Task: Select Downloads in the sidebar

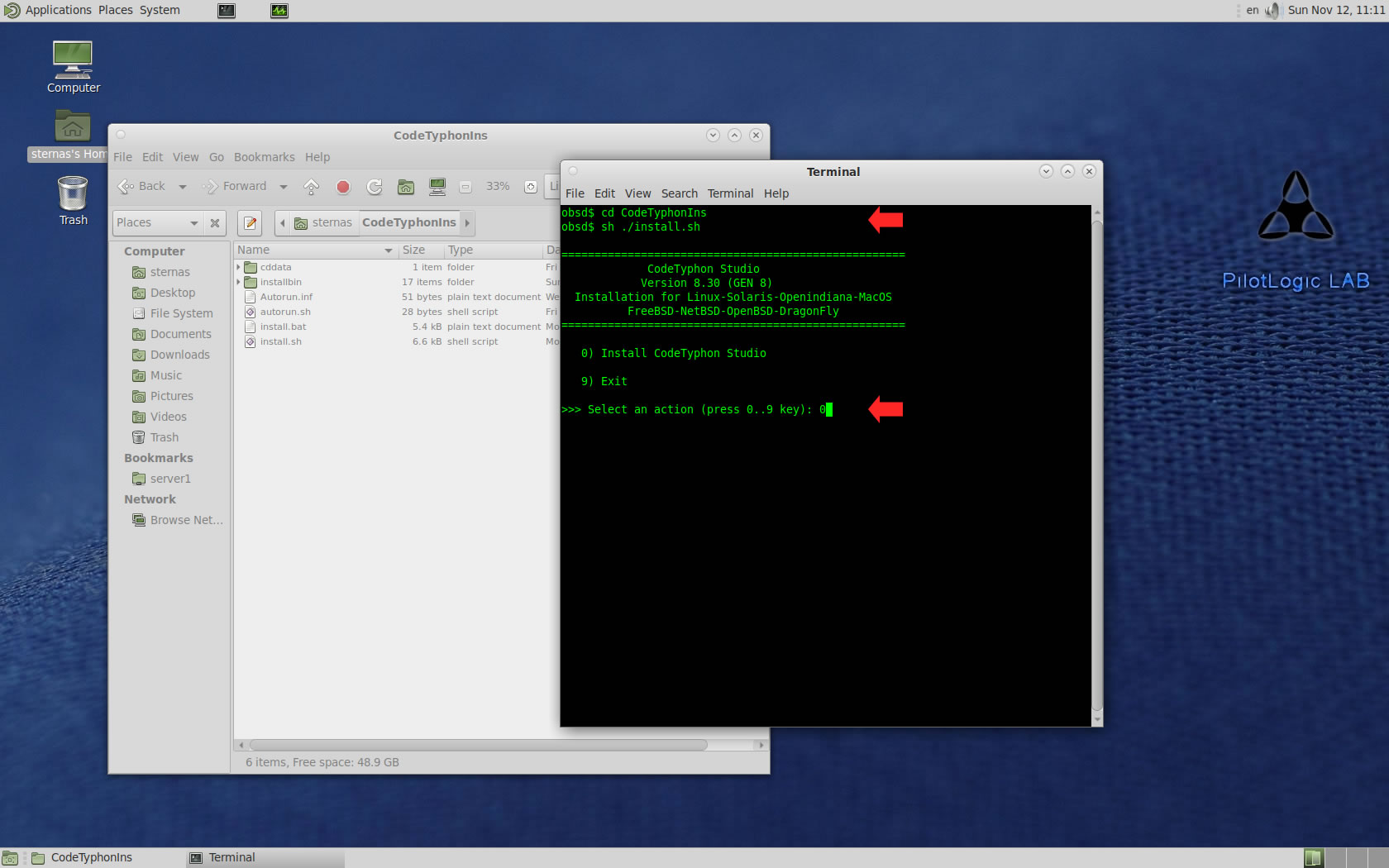Action: (x=179, y=355)
